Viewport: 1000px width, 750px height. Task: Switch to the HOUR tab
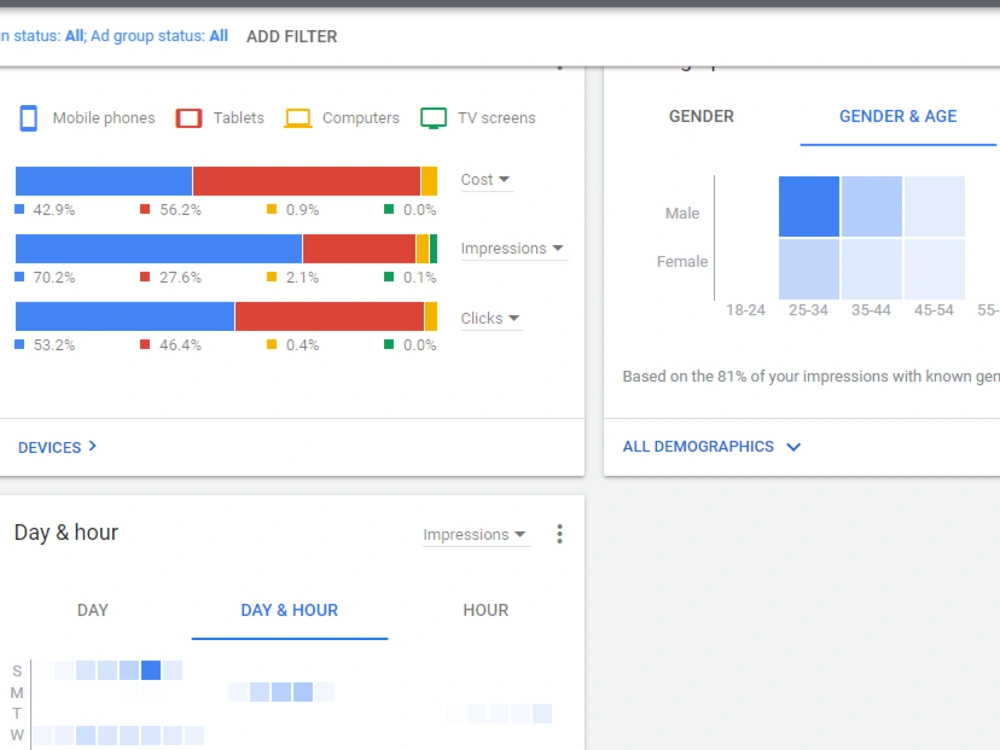click(485, 610)
